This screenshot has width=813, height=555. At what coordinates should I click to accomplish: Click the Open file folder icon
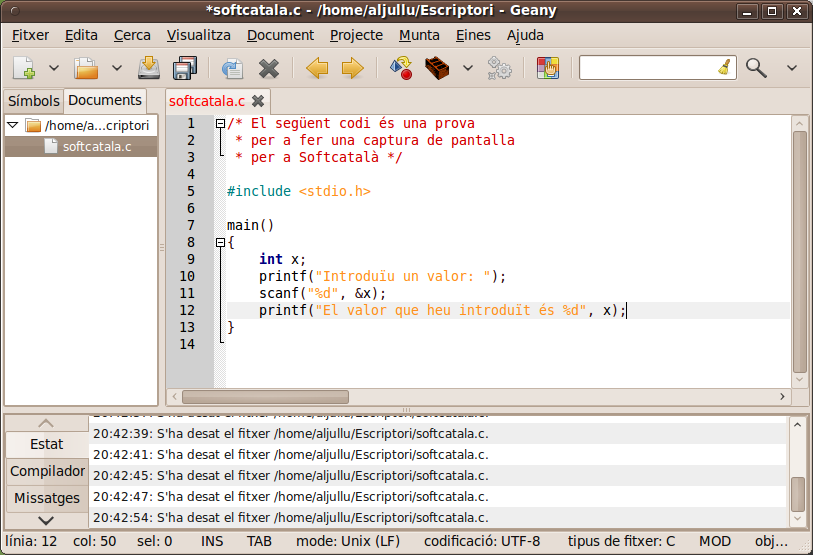click(87, 68)
